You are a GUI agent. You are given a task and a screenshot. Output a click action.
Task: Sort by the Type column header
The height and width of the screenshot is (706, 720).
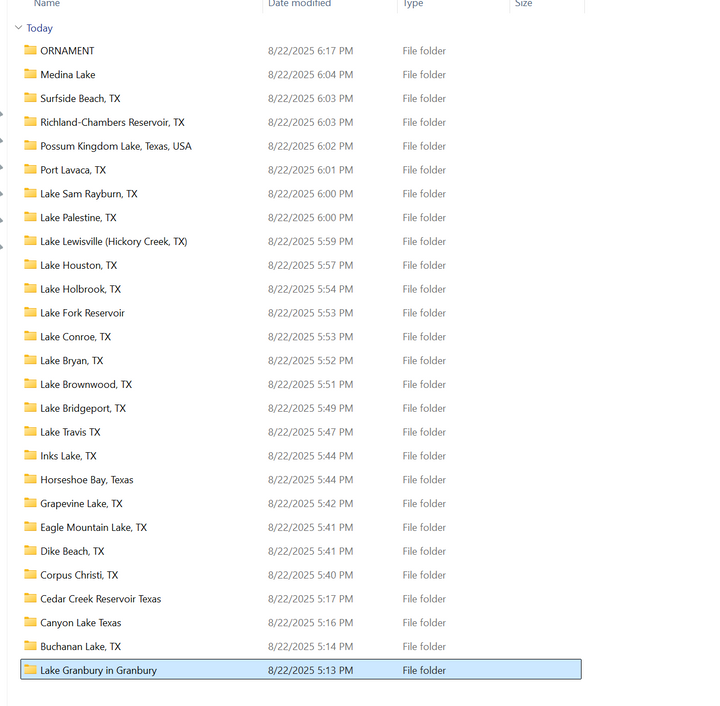tap(413, 4)
